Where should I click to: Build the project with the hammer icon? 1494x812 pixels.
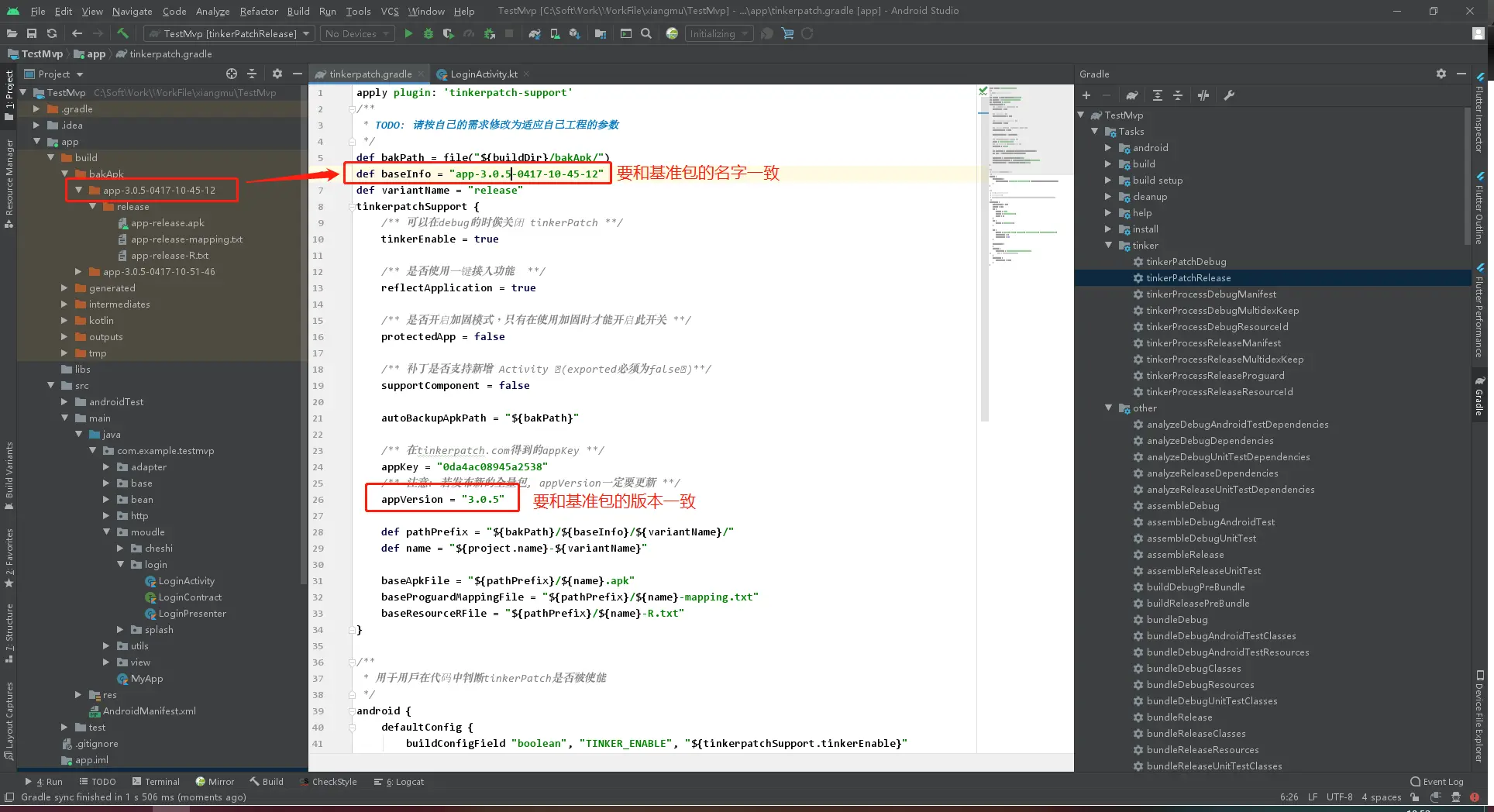122,33
